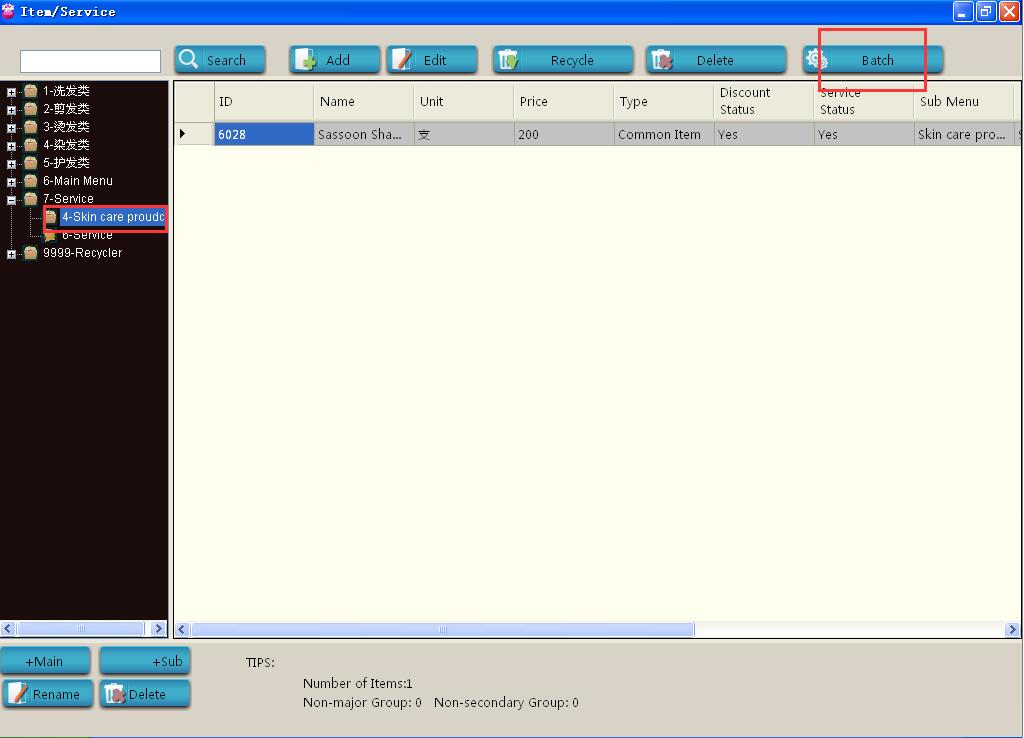Click the Add item icon
The width and height of the screenshot is (1024, 738).
coord(305,59)
